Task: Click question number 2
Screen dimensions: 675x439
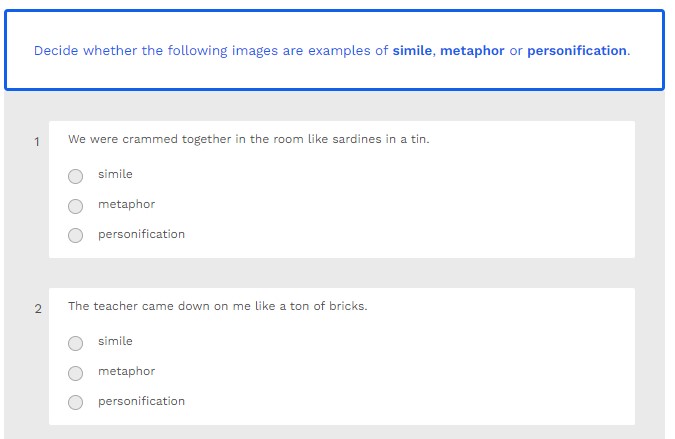Action: (38, 309)
